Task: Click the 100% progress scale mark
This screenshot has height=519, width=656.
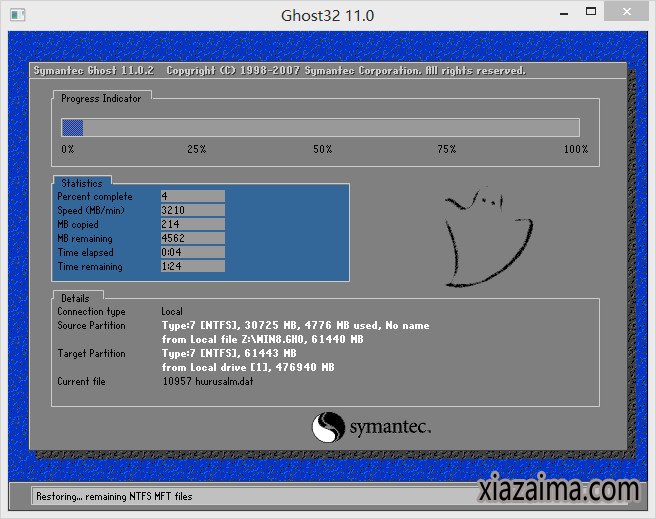Action: point(576,149)
